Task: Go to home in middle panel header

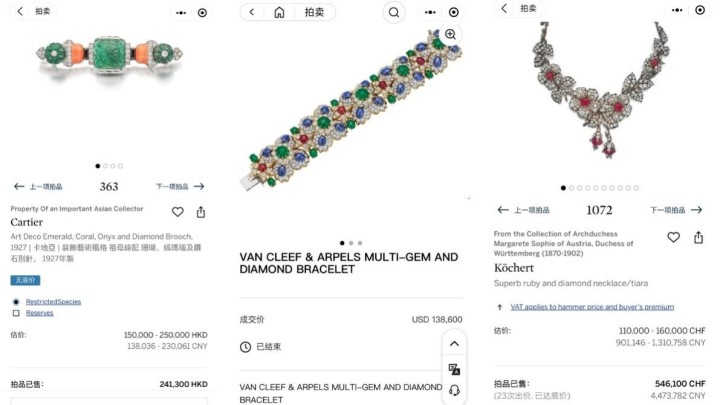Action: [279, 12]
